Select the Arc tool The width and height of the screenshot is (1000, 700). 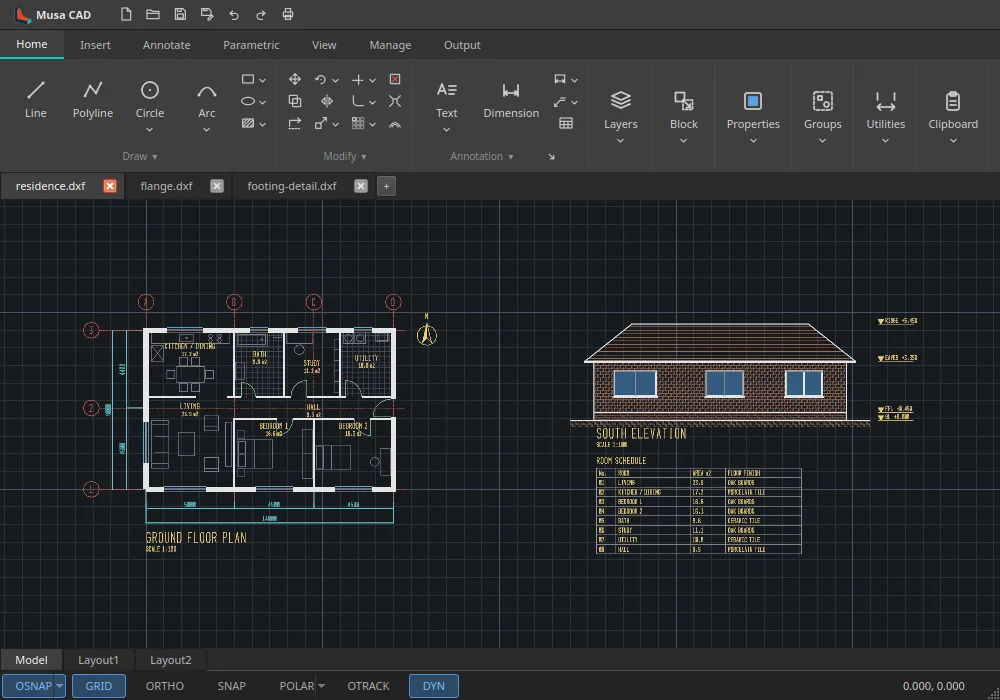click(207, 100)
